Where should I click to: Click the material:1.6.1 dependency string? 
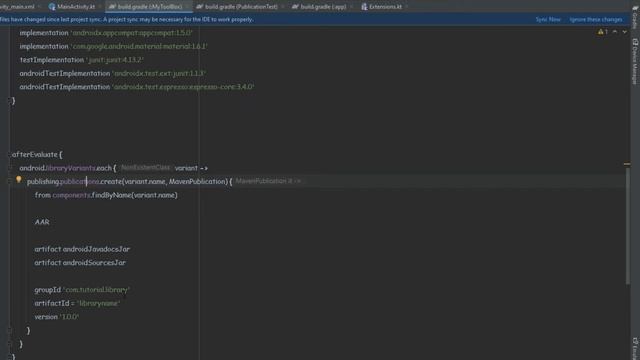pyautogui.click(x=139, y=47)
